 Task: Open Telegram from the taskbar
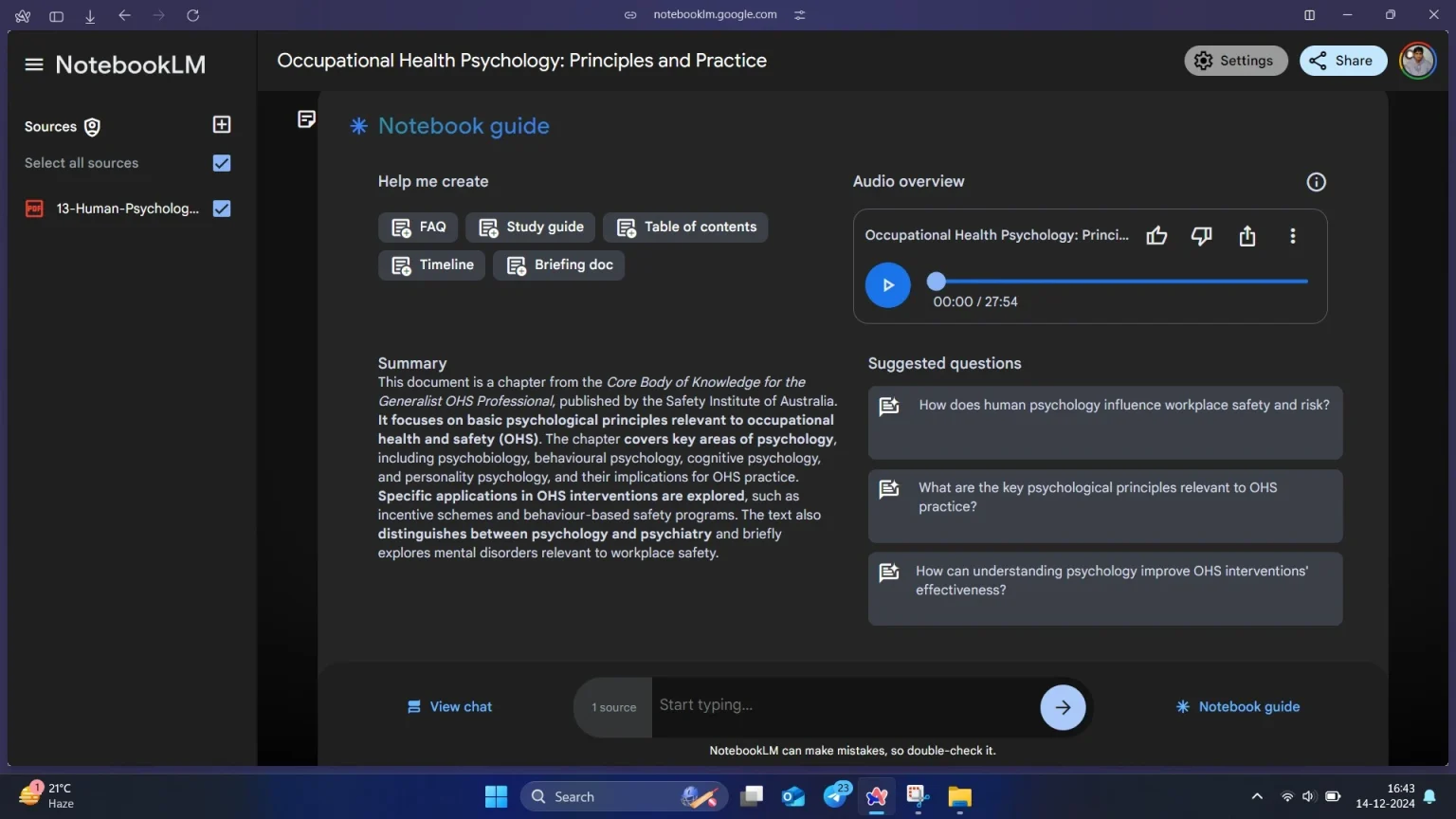tap(835, 795)
